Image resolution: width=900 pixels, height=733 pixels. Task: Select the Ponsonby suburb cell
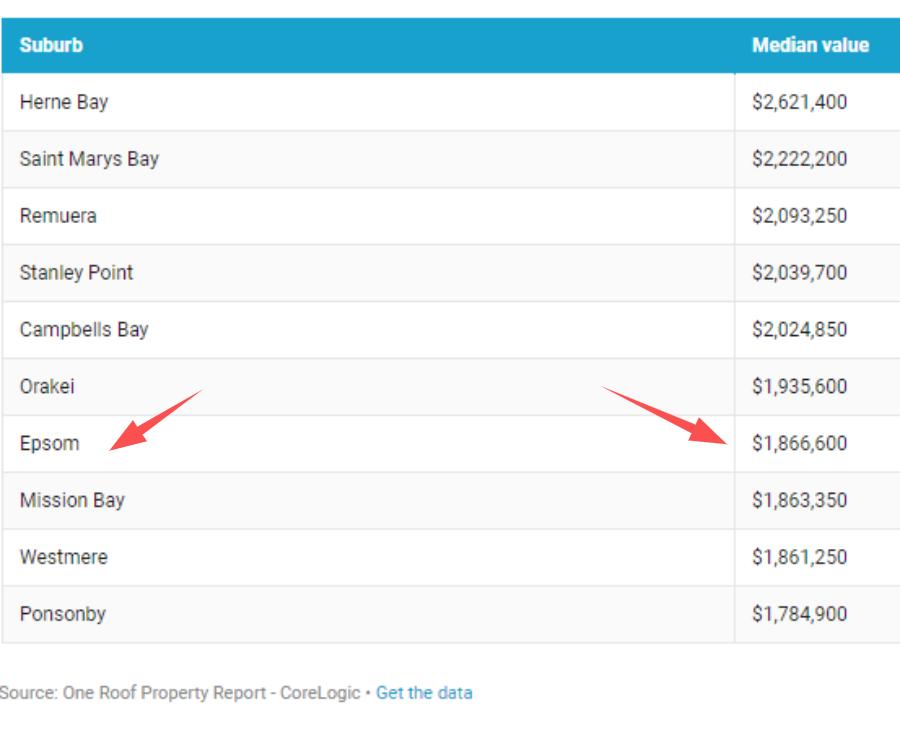(x=62, y=614)
